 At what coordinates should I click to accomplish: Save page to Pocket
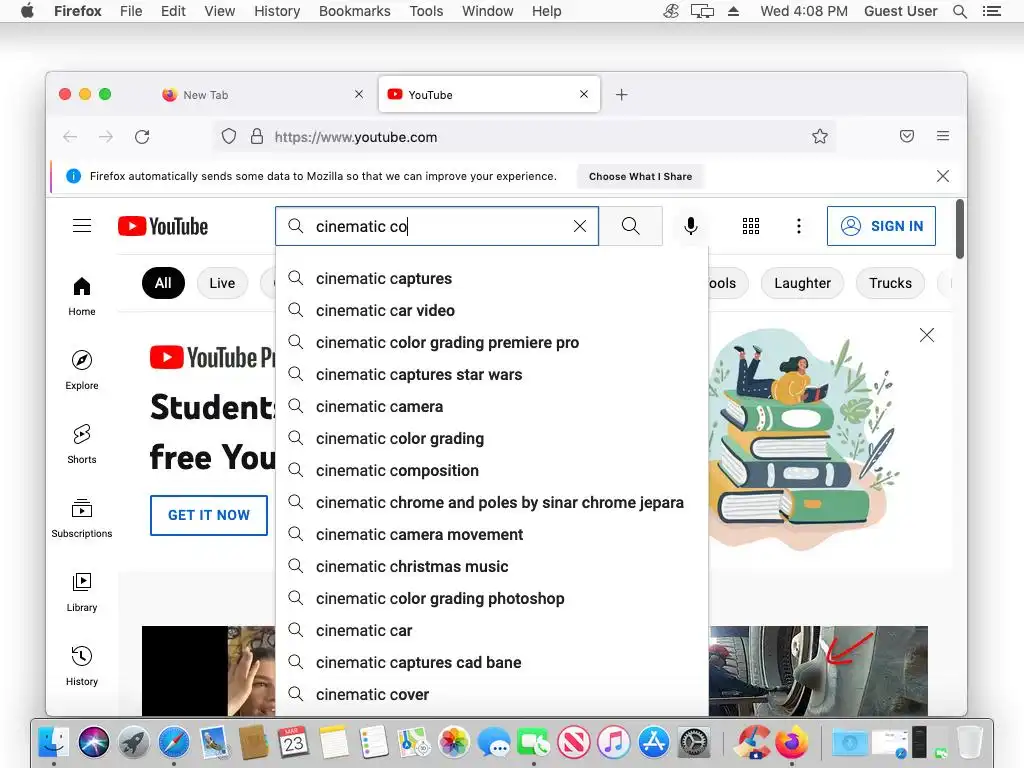click(x=906, y=136)
